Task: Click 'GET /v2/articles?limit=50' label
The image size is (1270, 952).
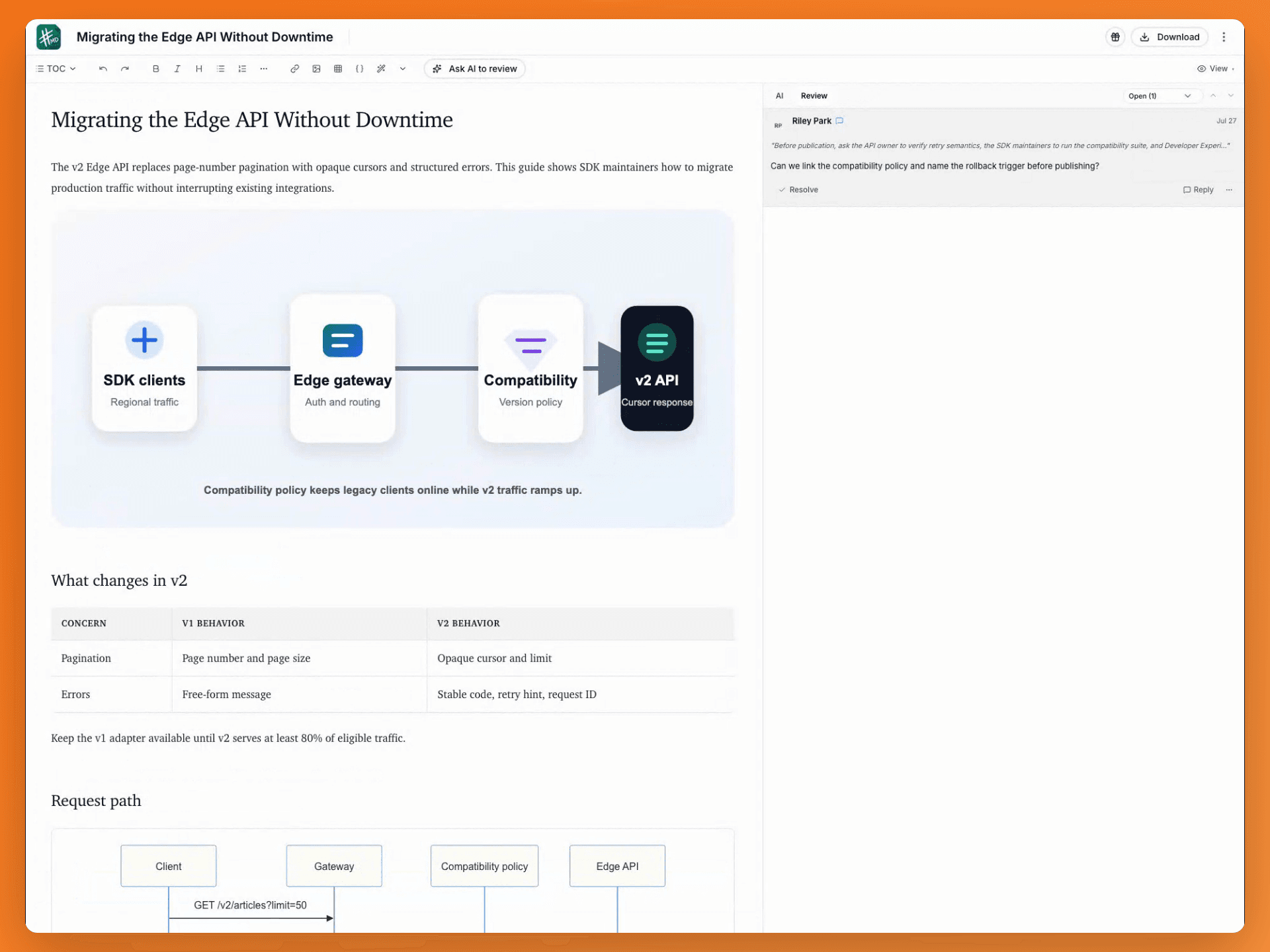Action: (250, 905)
